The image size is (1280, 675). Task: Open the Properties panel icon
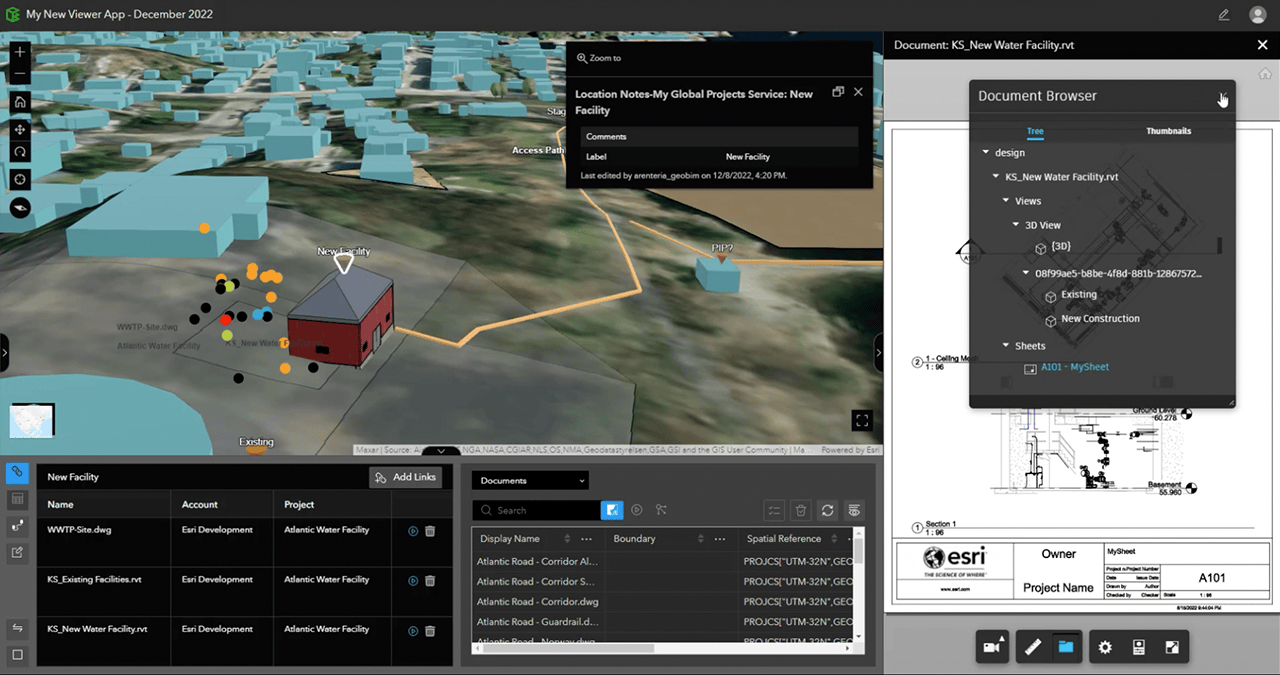point(1138,647)
